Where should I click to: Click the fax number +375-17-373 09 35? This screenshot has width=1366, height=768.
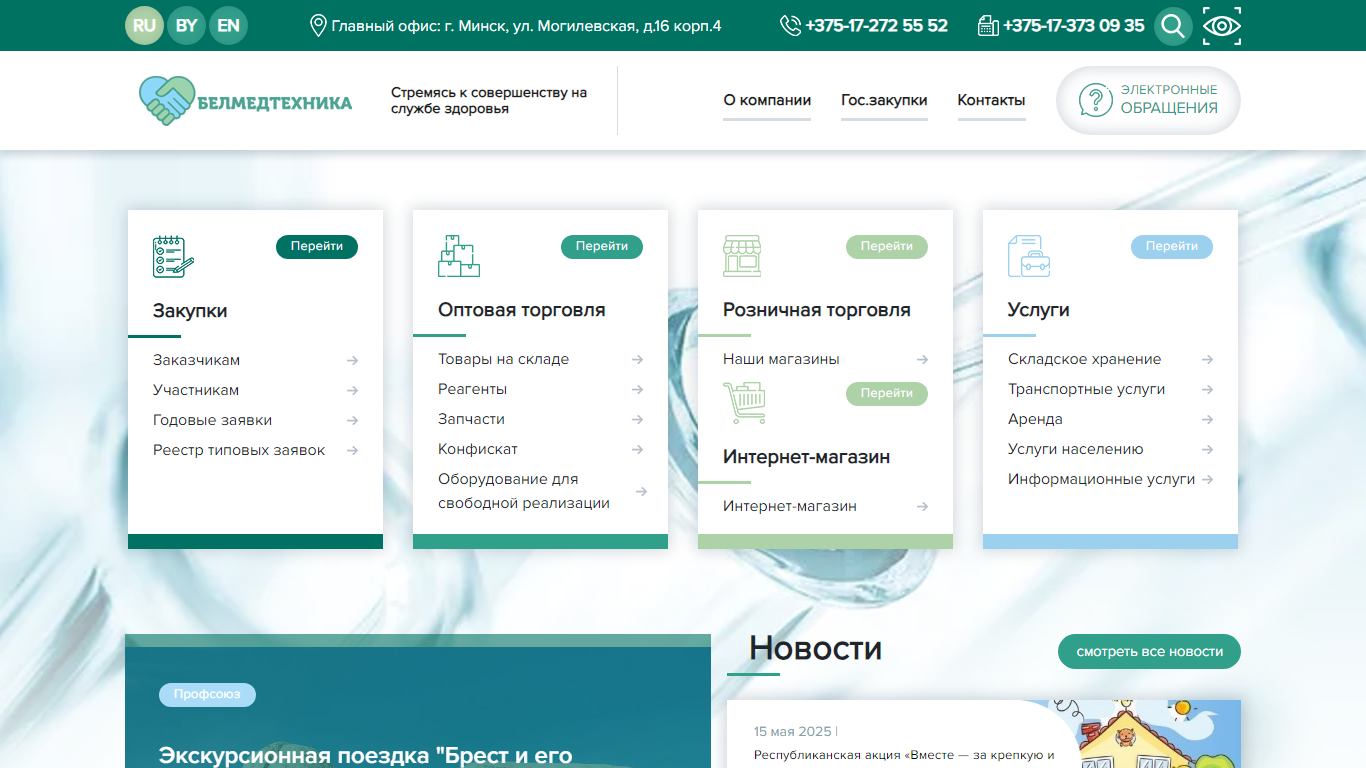pos(1074,26)
